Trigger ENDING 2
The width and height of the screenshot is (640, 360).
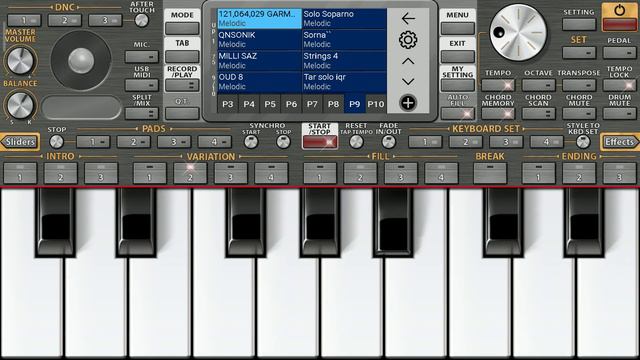point(579,173)
